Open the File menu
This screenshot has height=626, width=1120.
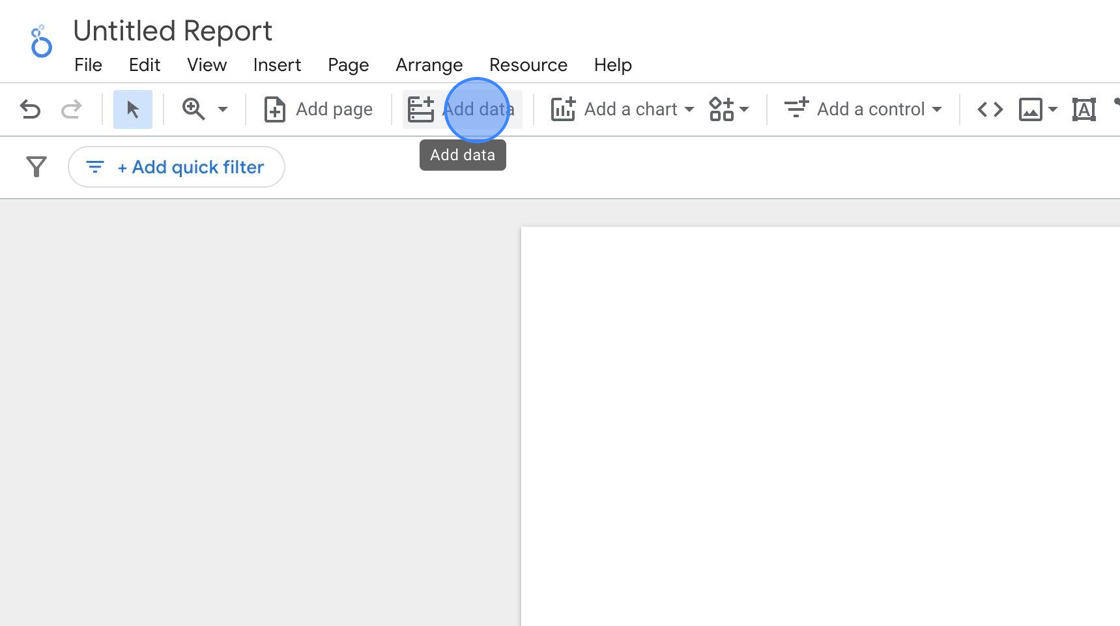pos(89,65)
